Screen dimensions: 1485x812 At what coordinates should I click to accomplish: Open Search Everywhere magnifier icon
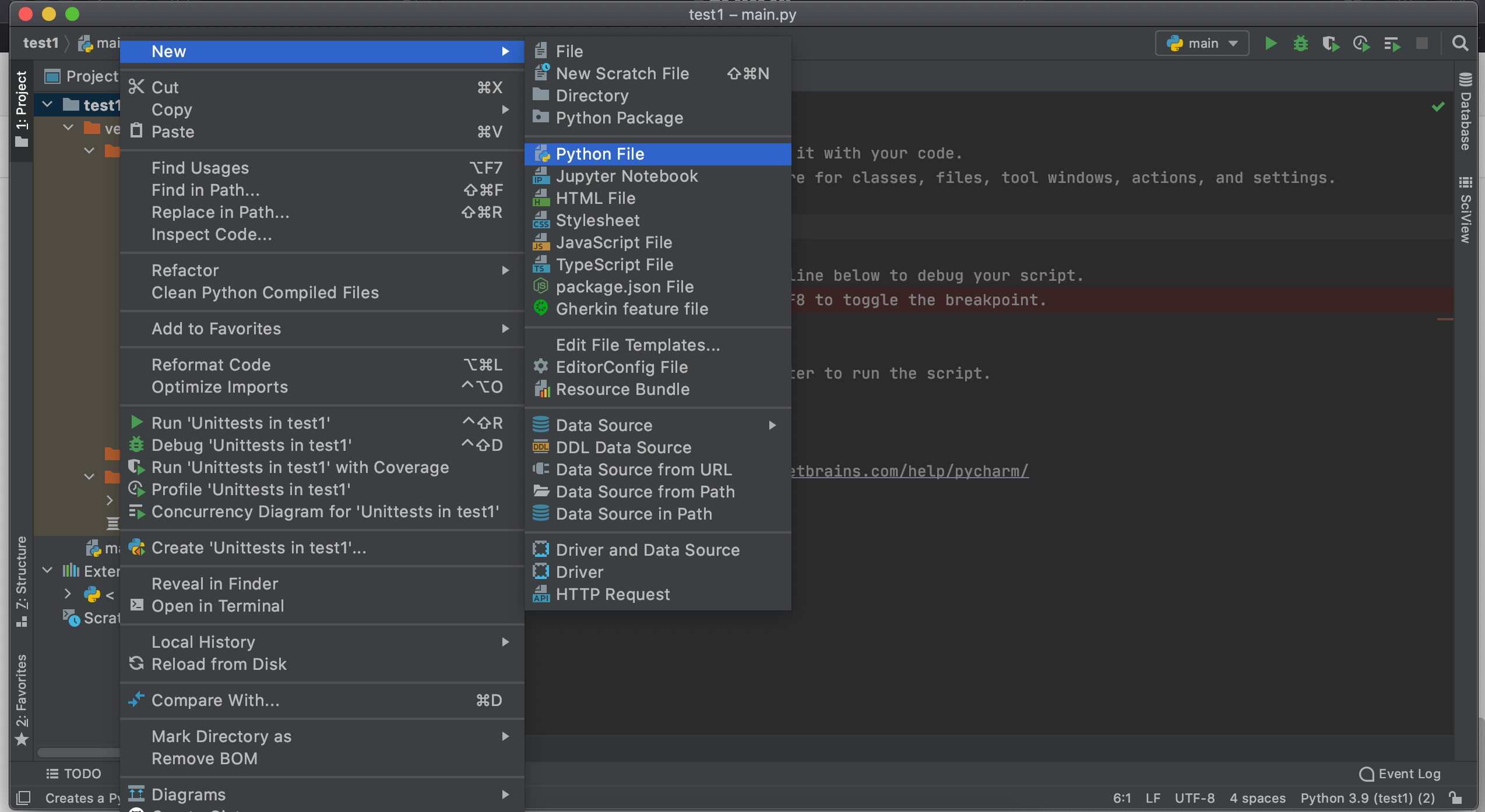click(1460, 44)
